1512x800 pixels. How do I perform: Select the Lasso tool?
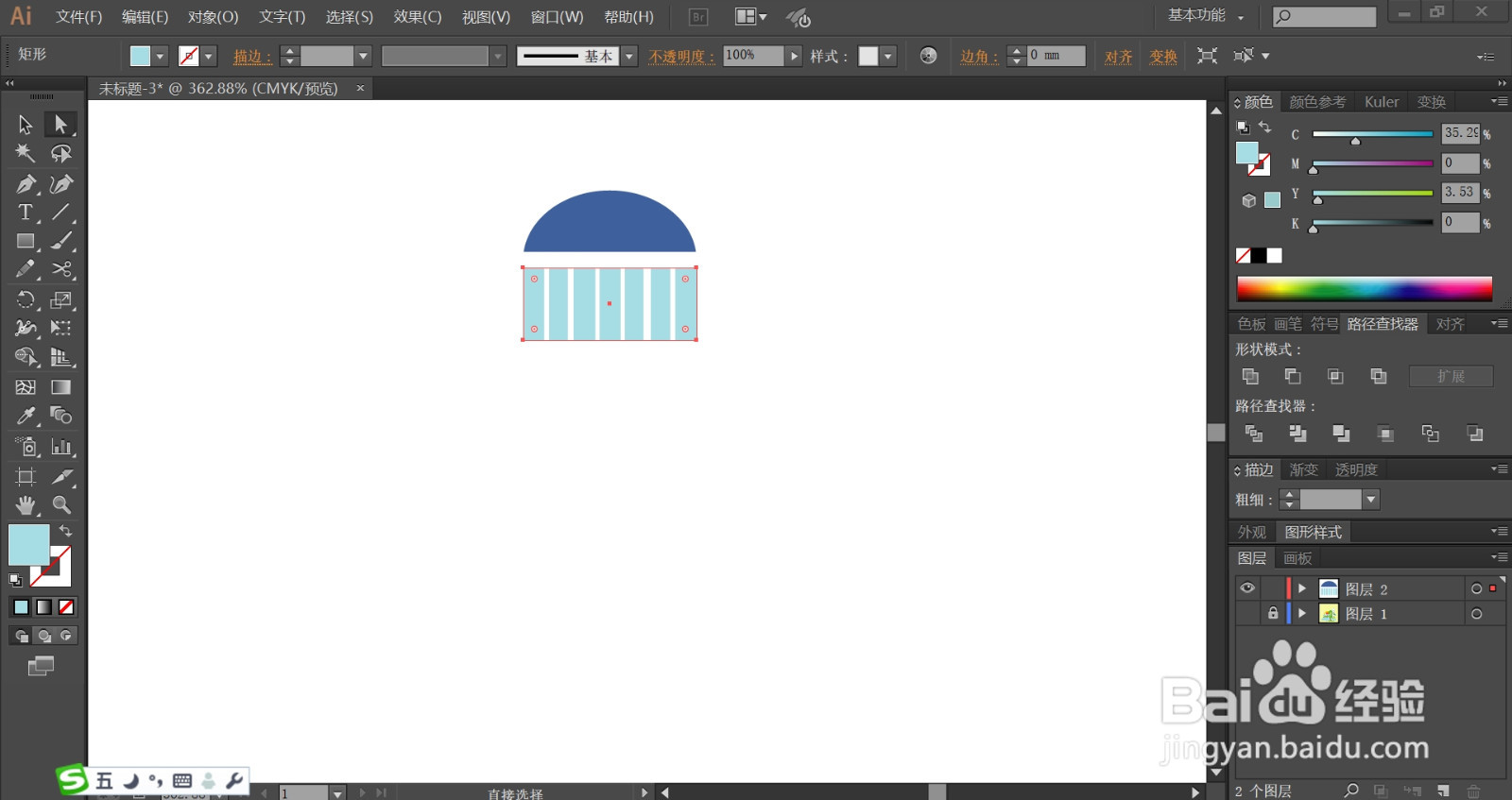click(x=60, y=153)
